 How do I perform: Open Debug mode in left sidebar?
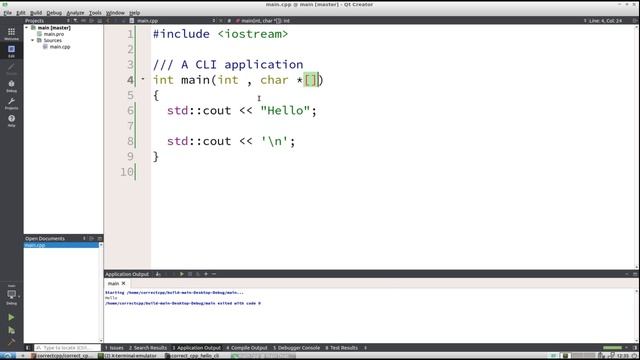(x=11, y=86)
